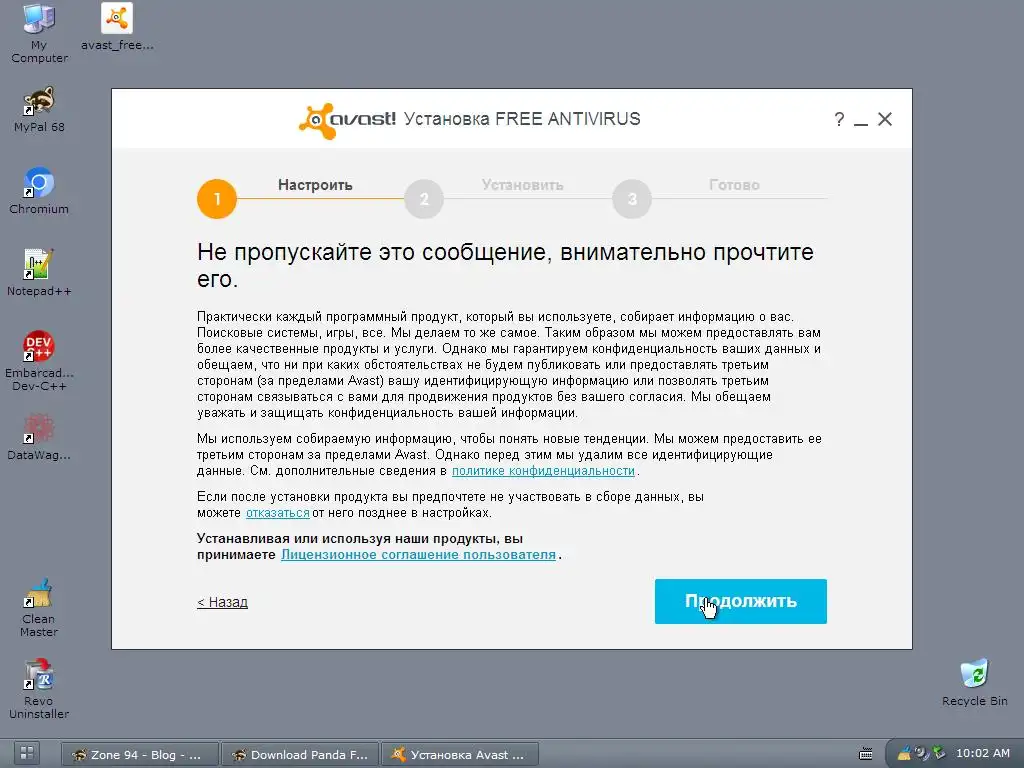This screenshot has height=768, width=1024.
Task: Select the Notepad++ desktop icon
Action: click(x=39, y=273)
